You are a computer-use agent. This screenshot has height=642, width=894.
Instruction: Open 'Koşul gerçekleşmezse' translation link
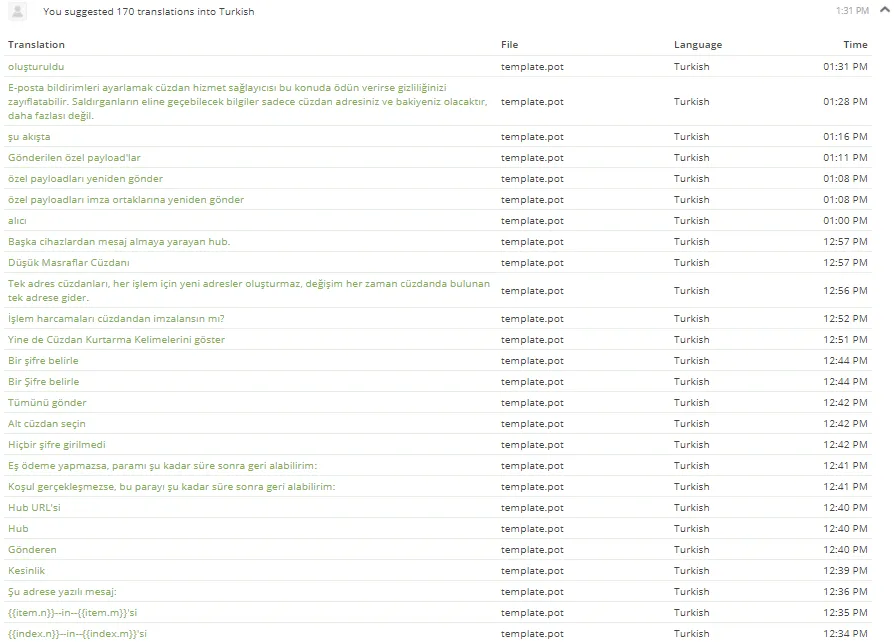[x=172, y=487]
